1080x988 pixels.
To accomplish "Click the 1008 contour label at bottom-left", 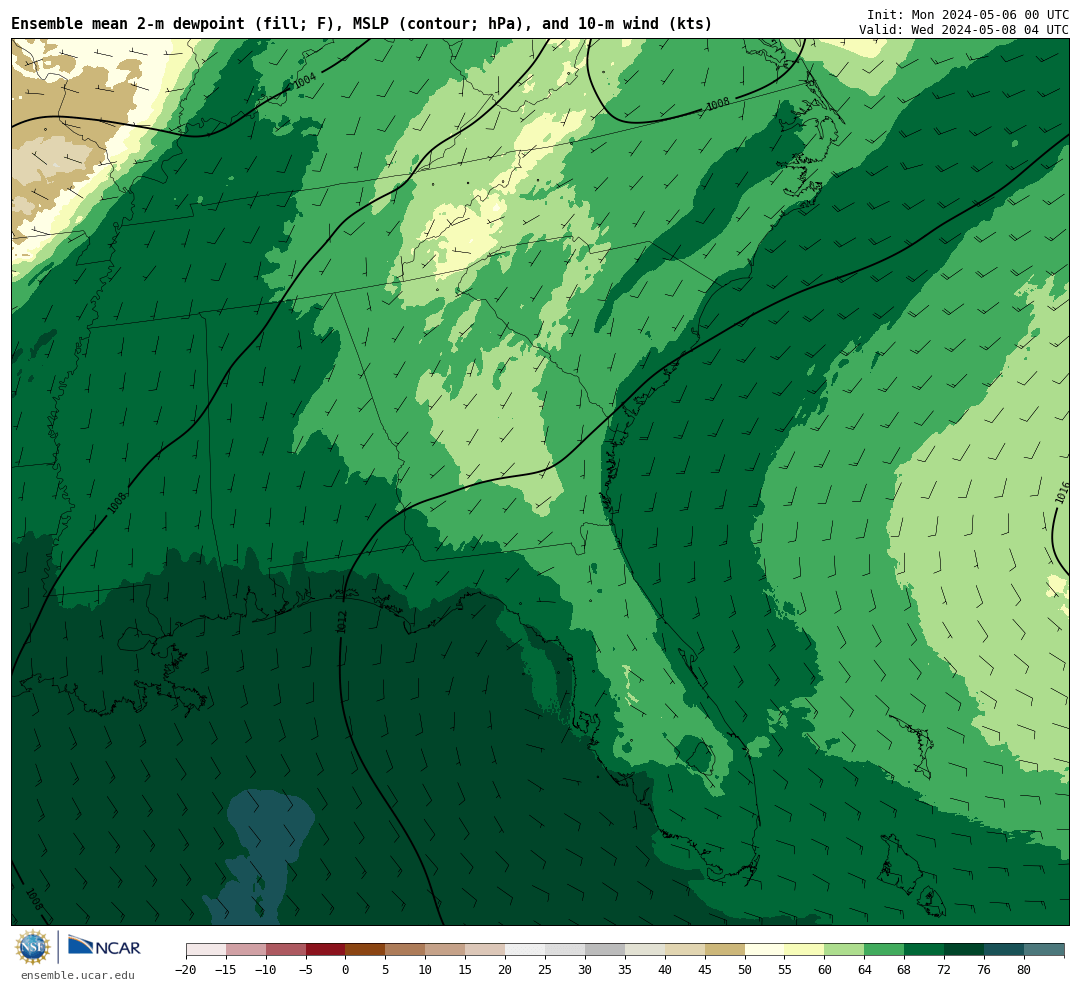I will click(34, 898).
